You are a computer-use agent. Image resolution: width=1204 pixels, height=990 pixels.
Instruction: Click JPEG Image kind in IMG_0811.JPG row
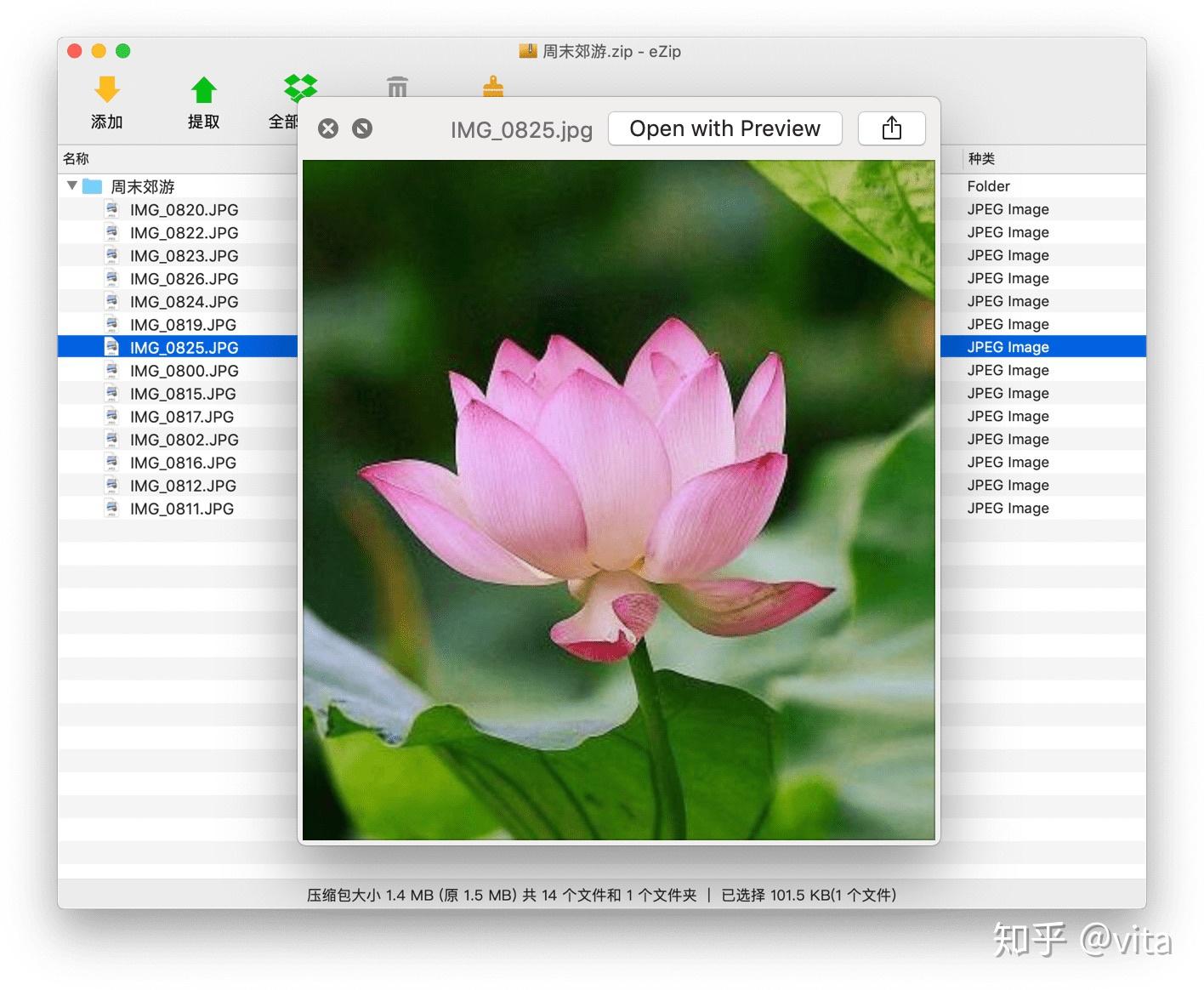(x=1008, y=508)
